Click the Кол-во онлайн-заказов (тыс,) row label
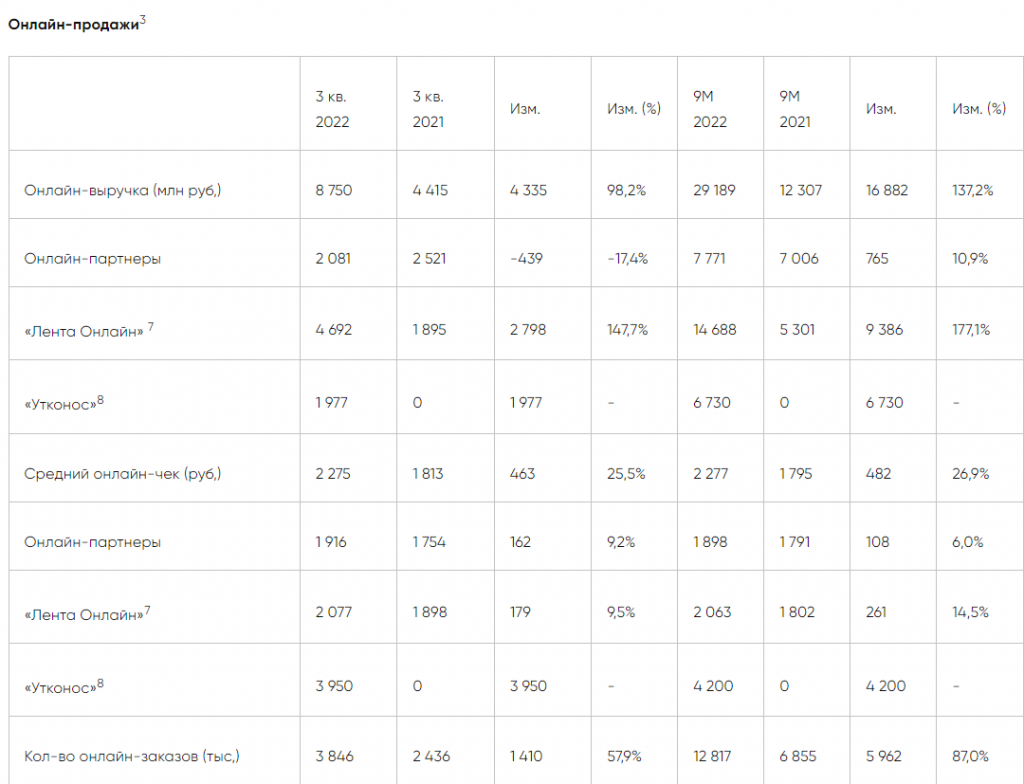 pyautogui.click(x=132, y=757)
